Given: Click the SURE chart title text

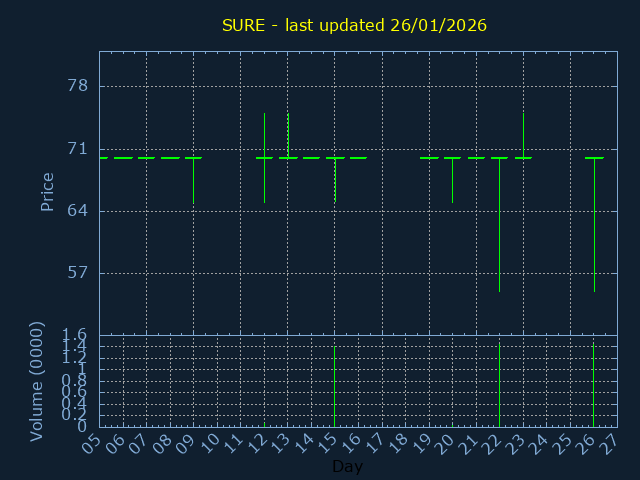Looking at the screenshot, I should [x=354, y=25].
